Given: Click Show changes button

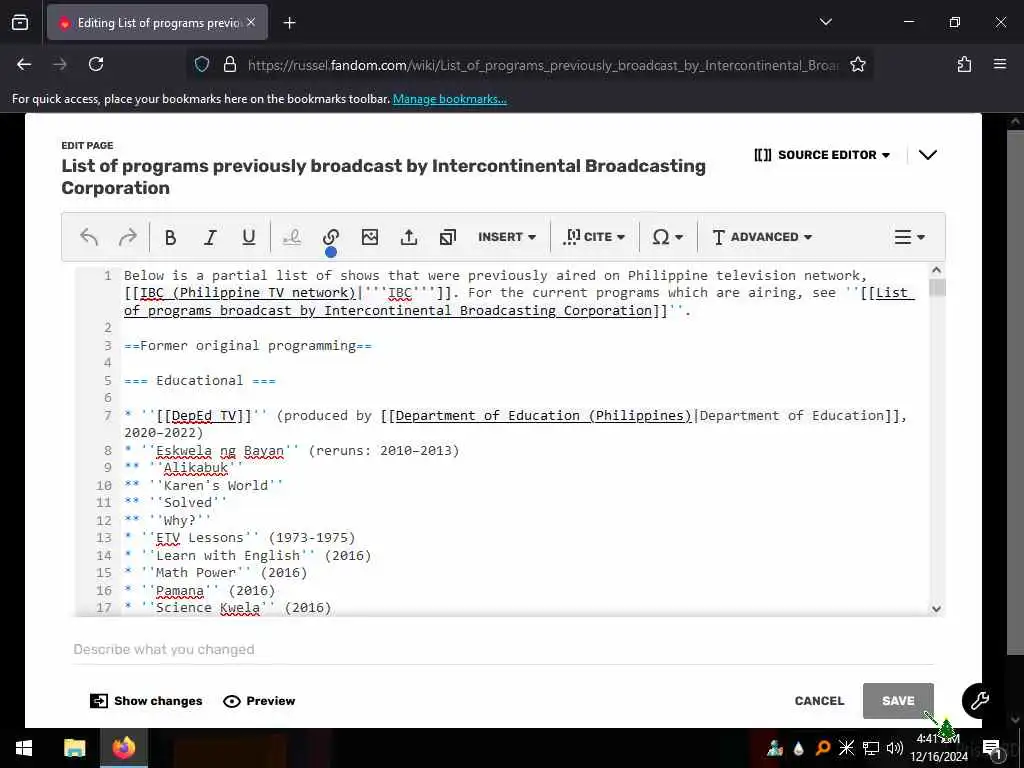Looking at the screenshot, I should click(x=146, y=701).
